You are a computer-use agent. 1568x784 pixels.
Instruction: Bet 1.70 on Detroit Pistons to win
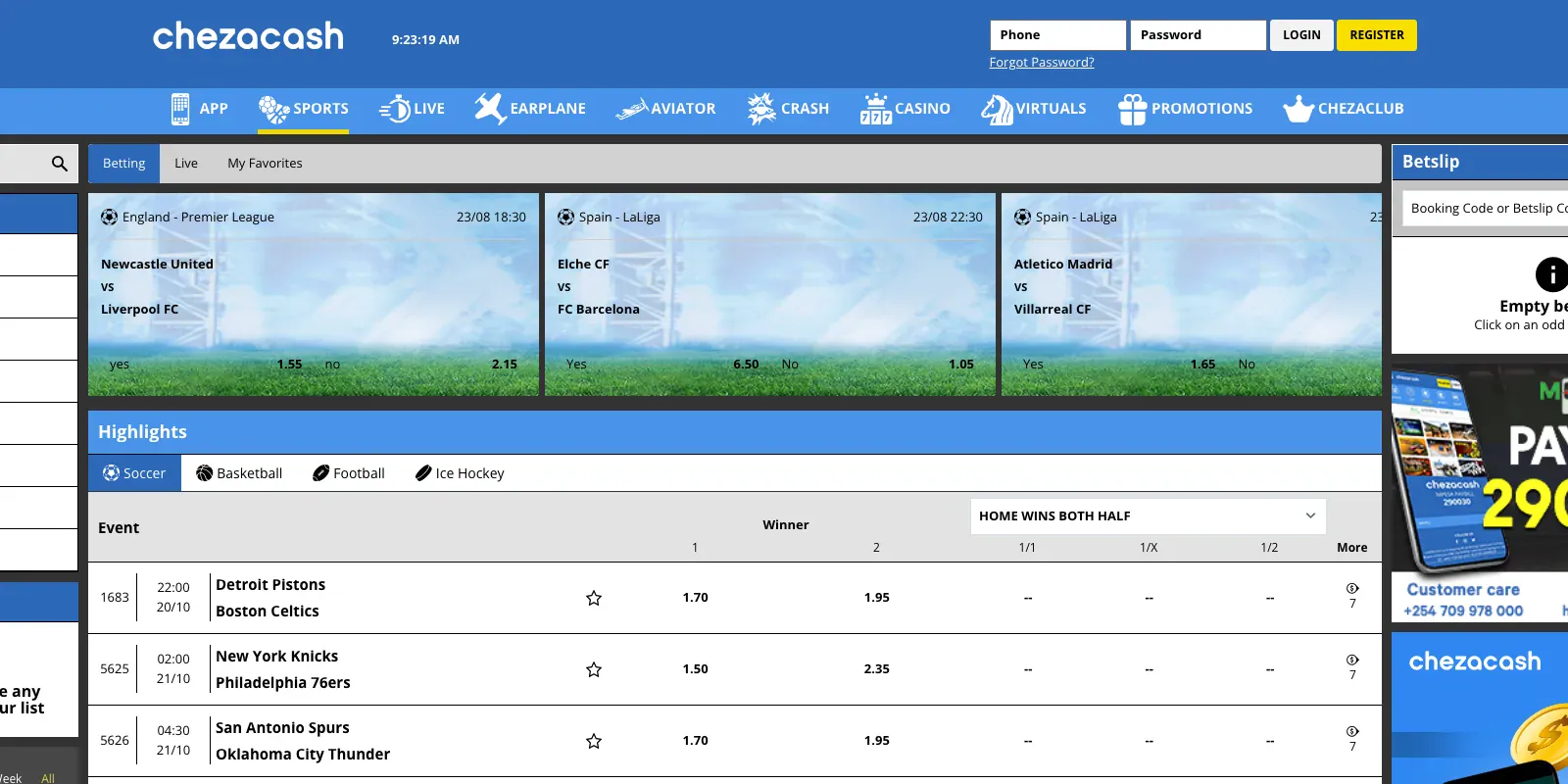[696, 598]
